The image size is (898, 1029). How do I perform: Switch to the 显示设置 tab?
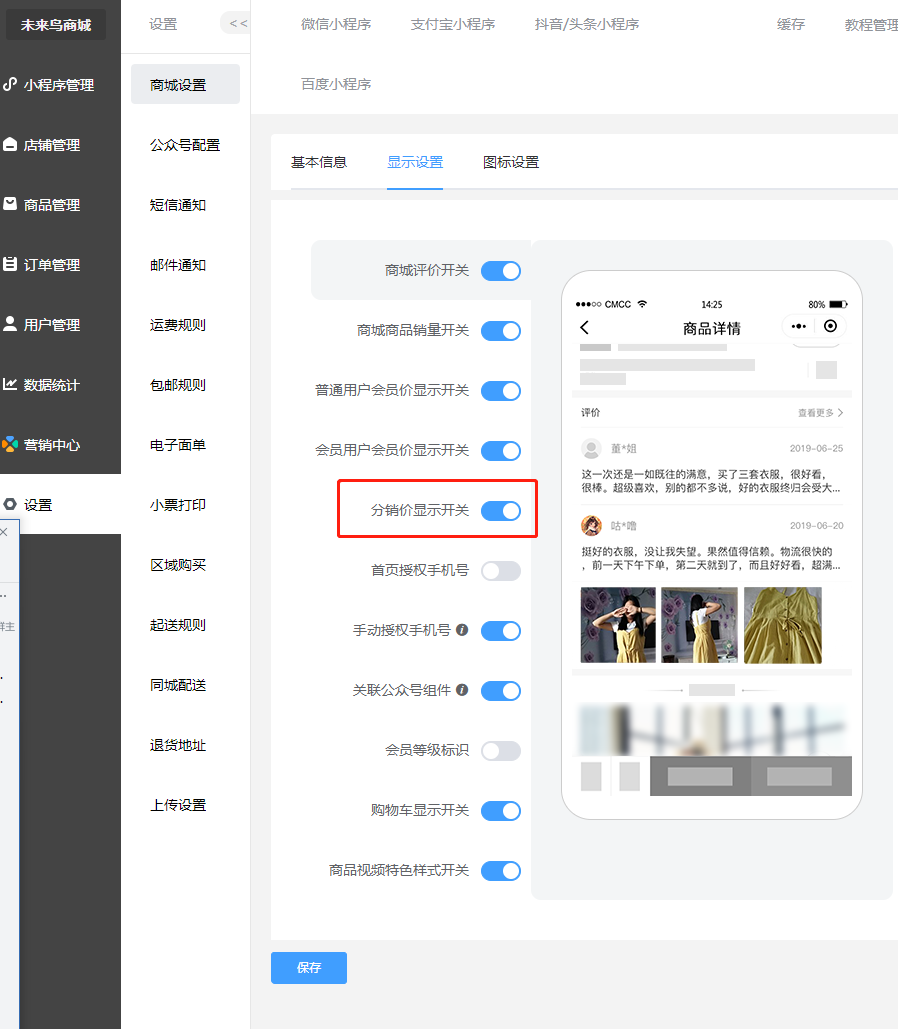415,162
